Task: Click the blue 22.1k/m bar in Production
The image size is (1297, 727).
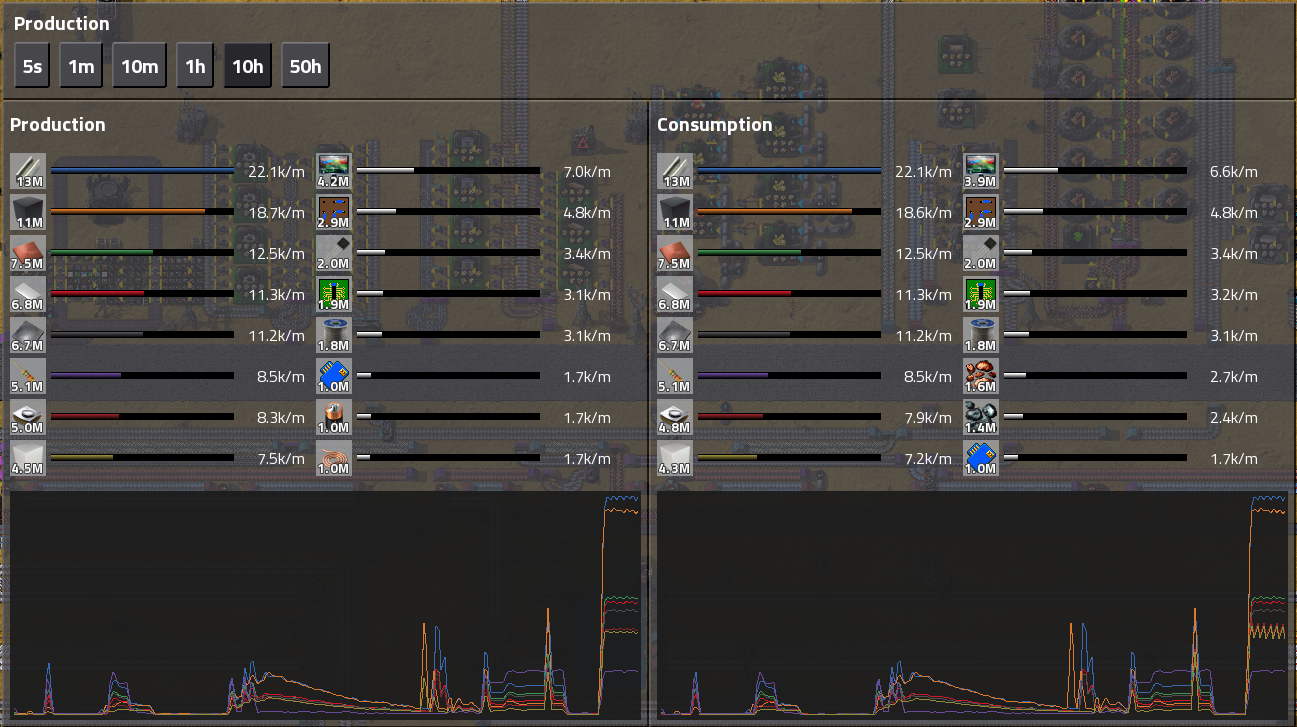Action: pyautogui.click(x=142, y=171)
